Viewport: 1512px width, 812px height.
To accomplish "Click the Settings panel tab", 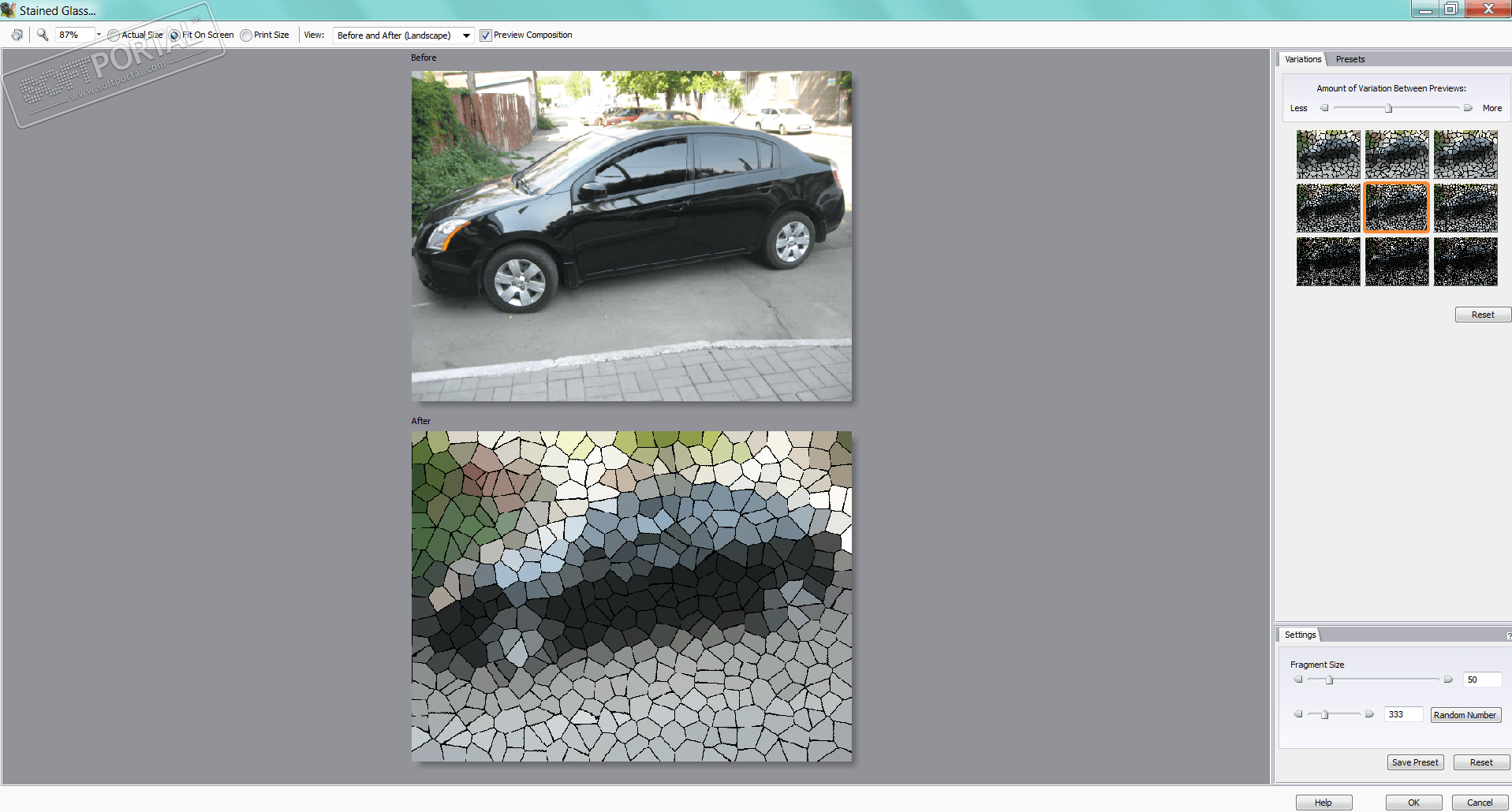I will tap(1300, 635).
